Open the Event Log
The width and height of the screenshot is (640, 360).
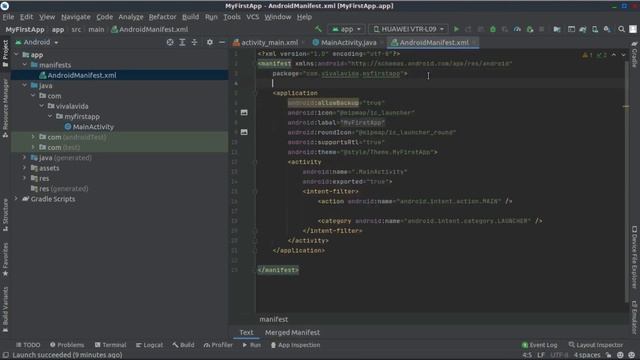539,345
